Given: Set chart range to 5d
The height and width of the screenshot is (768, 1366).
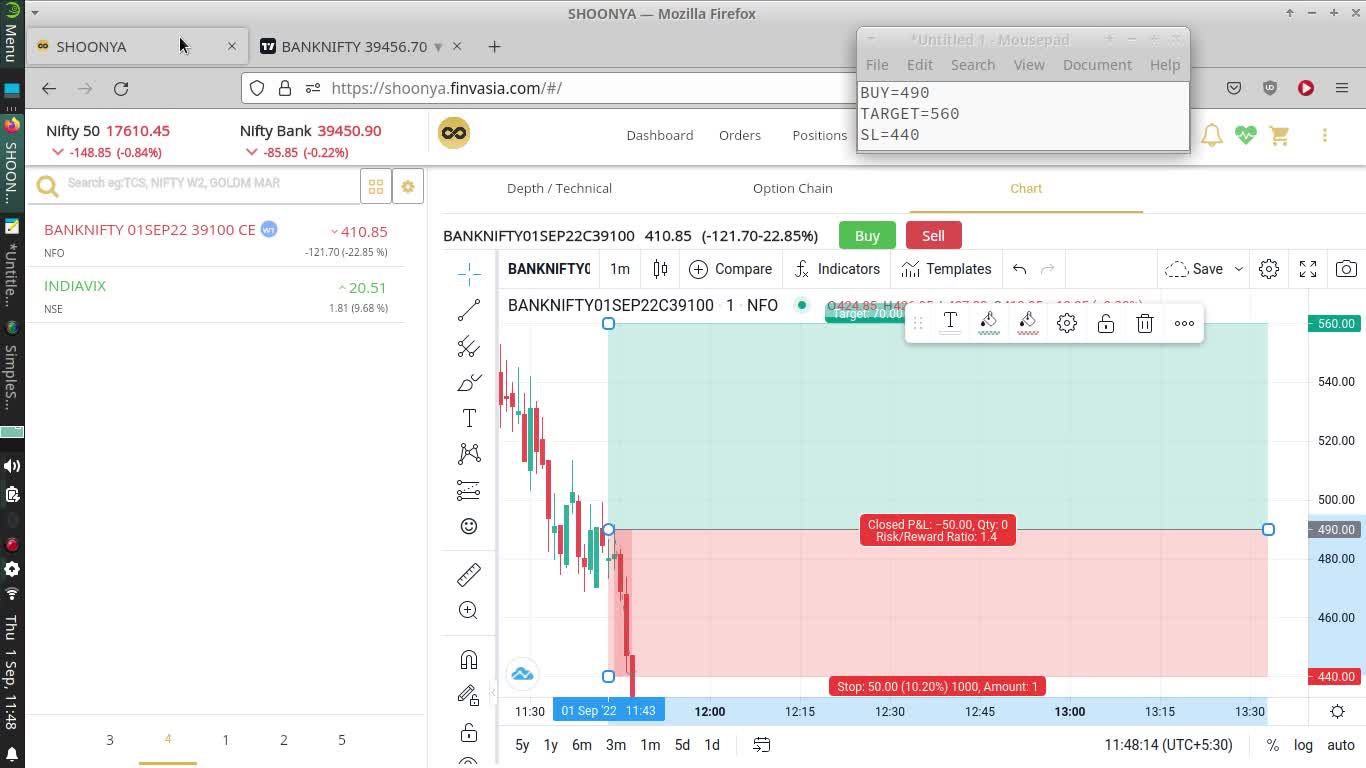Looking at the screenshot, I should pos(682,745).
